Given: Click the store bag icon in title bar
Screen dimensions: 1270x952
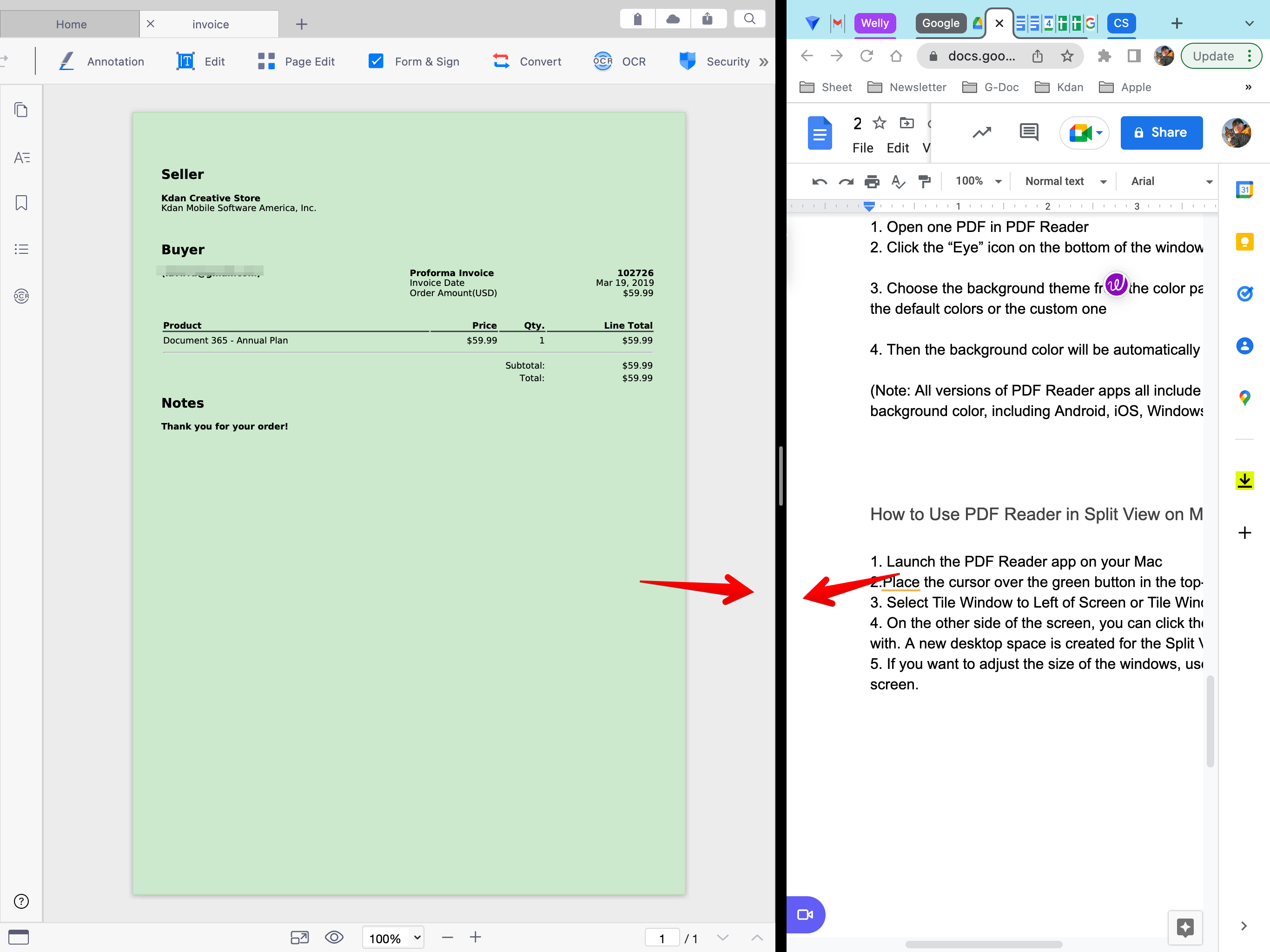Looking at the screenshot, I should point(637,19).
